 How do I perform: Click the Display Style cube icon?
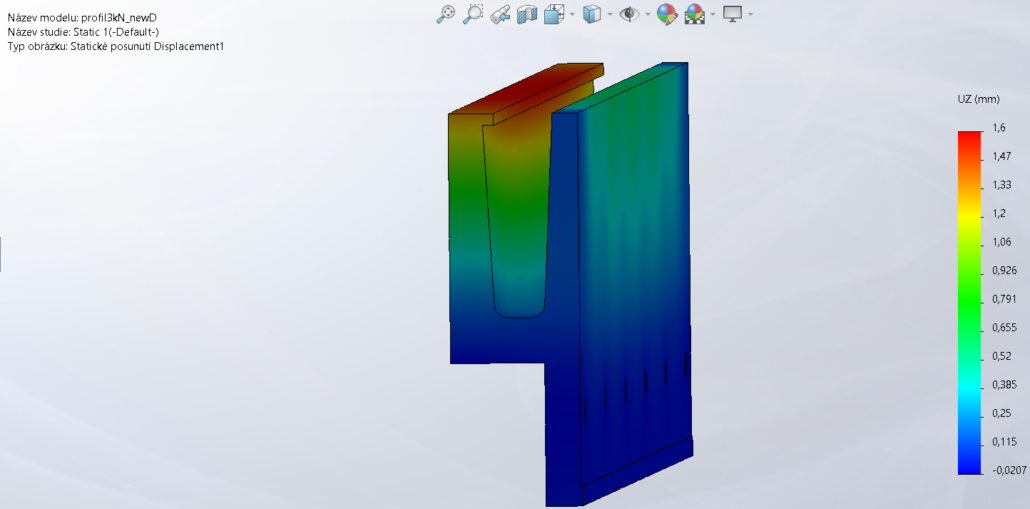point(592,14)
